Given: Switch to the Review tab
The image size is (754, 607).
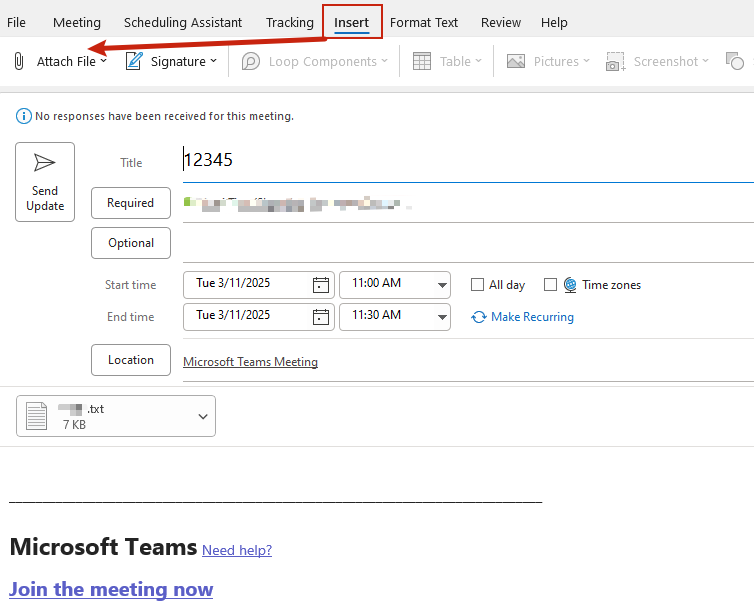Looking at the screenshot, I should point(501,23).
